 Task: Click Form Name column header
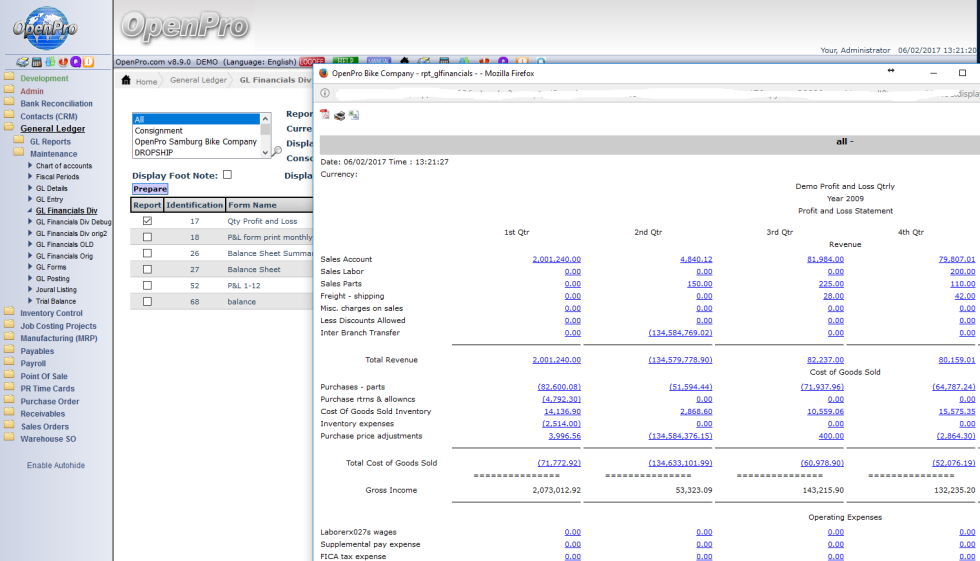pos(269,205)
